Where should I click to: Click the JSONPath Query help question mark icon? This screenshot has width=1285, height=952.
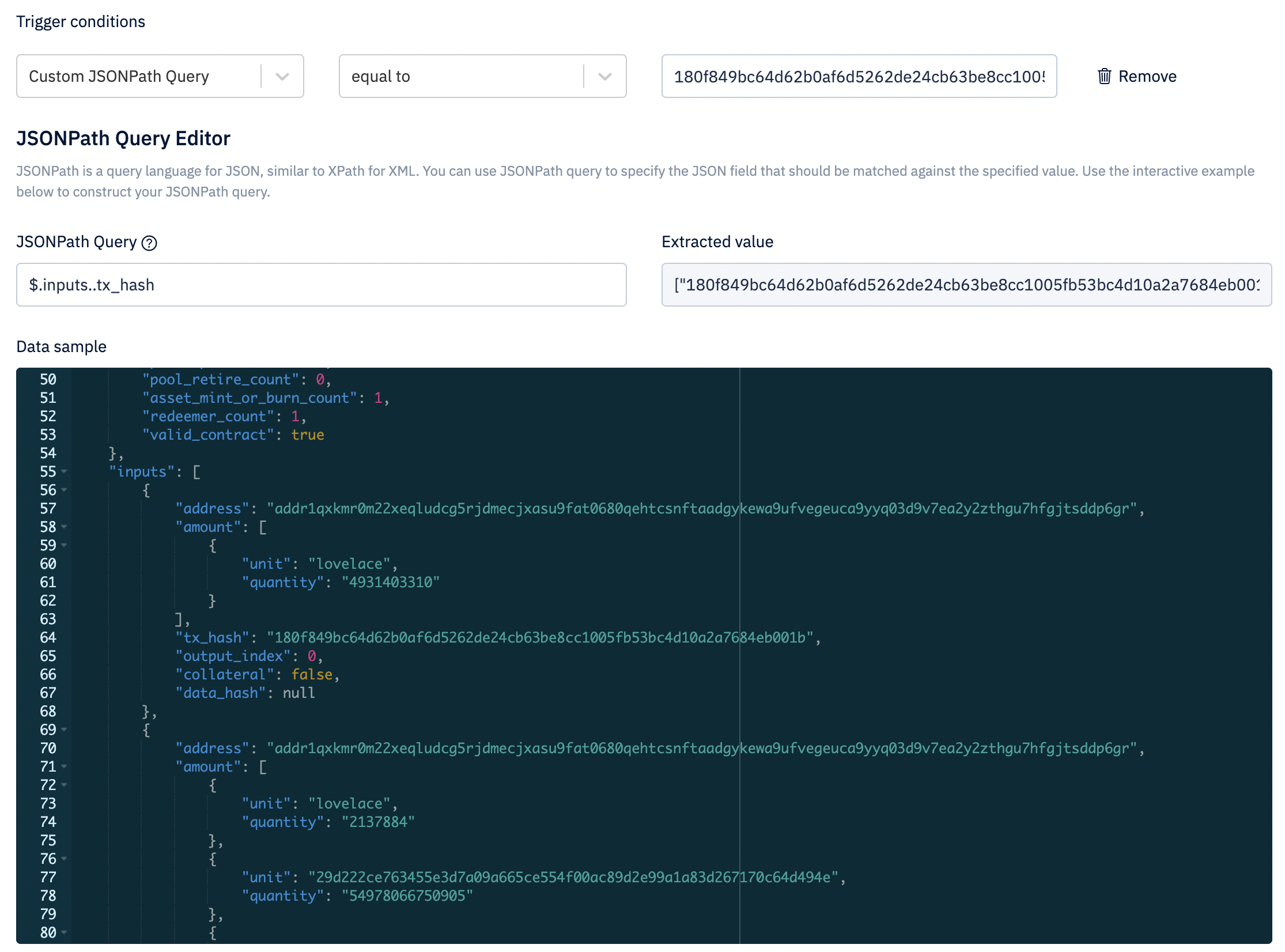click(x=149, y=243)
